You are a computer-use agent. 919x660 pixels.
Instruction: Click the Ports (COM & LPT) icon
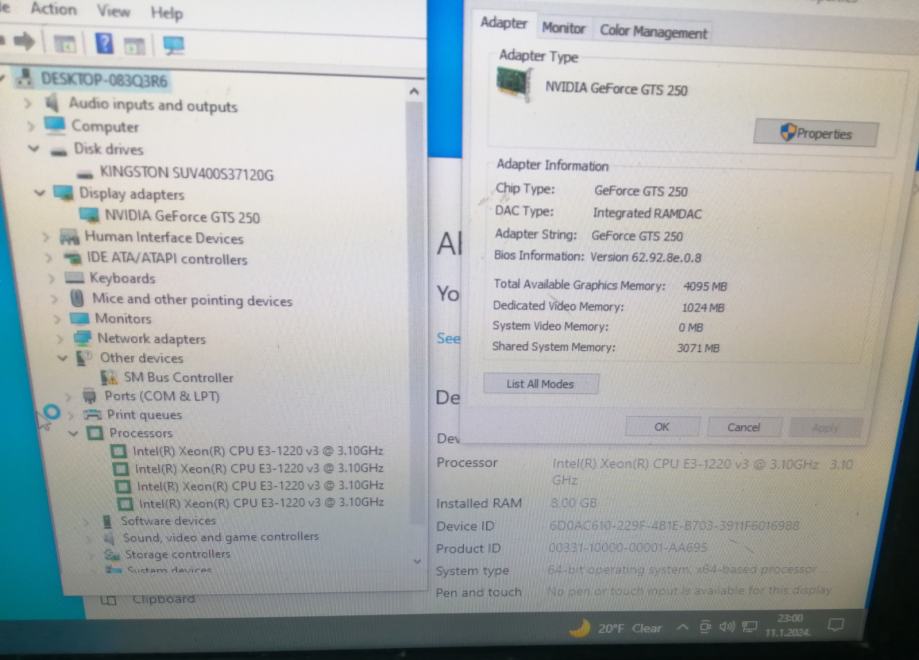coord(89,396)
